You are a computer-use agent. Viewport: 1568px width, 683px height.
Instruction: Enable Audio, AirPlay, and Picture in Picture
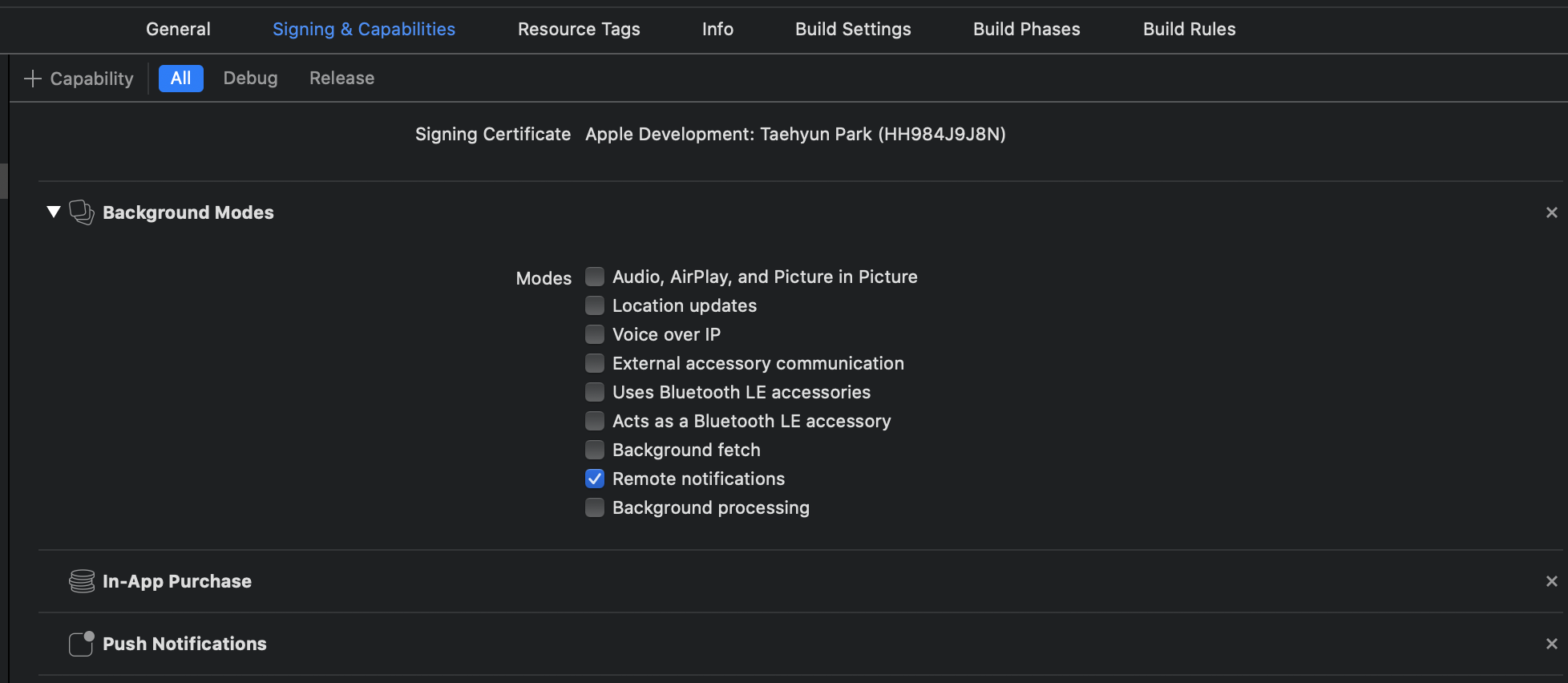(595, 277)
